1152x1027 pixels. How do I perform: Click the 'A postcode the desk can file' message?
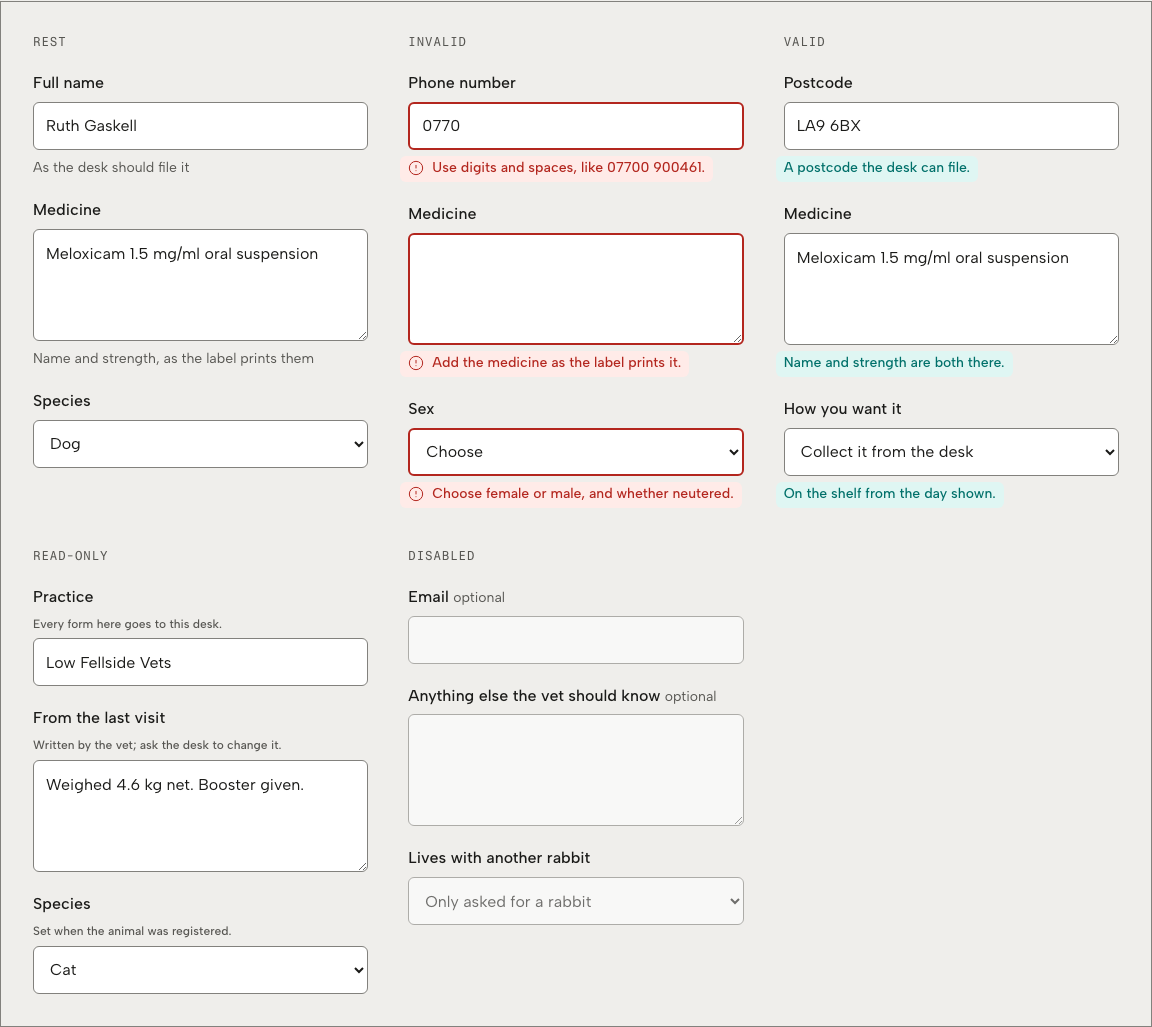(x=876, y=167)
